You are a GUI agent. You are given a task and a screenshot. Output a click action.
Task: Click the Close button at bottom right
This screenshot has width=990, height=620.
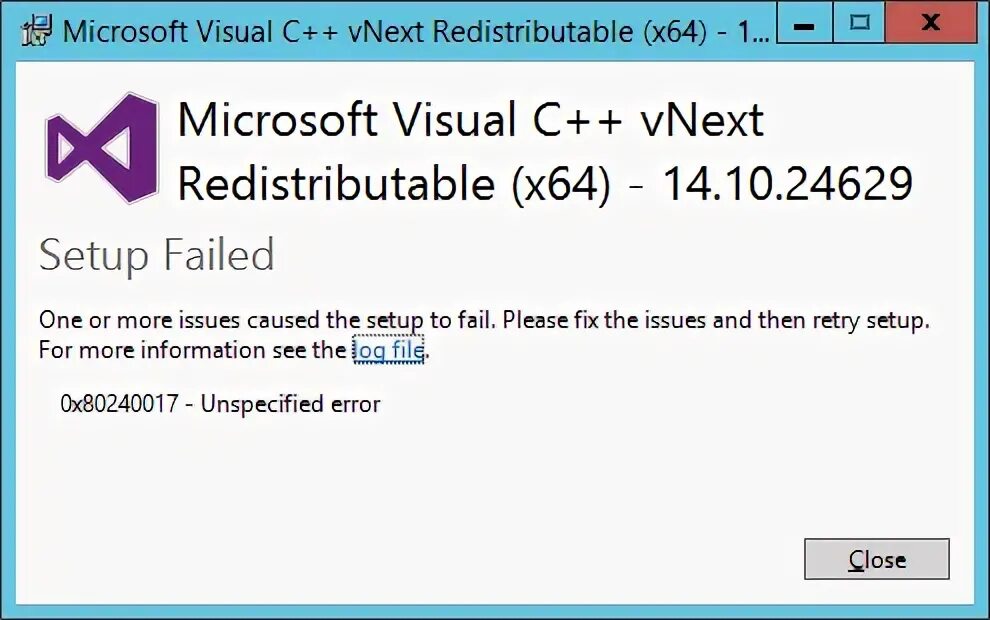(876, 559)
